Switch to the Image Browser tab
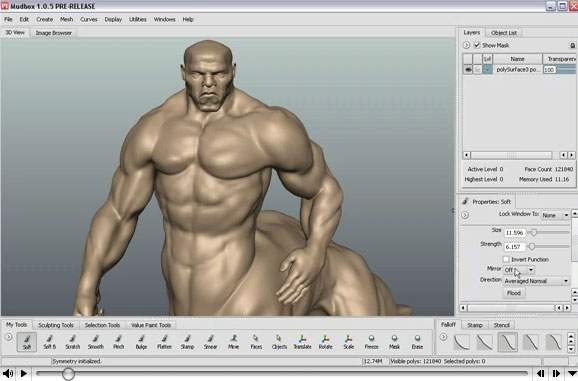The width and height of the screenshot is (578, 381). 53,33
